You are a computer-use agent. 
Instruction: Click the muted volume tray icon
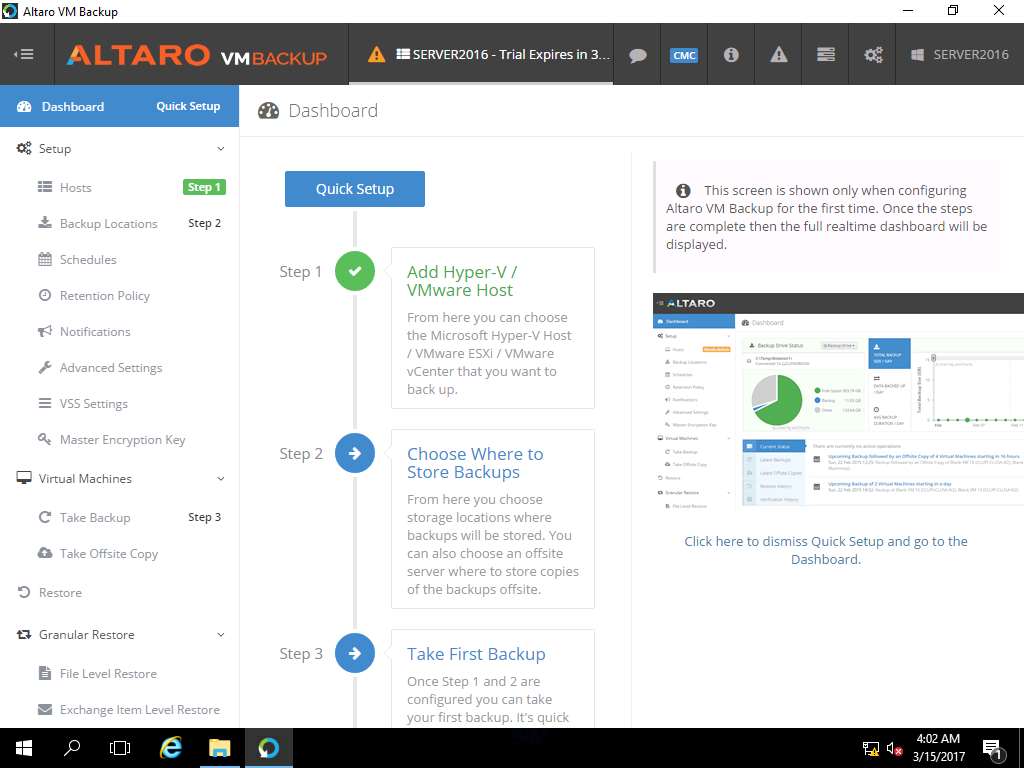pos(895,748)
